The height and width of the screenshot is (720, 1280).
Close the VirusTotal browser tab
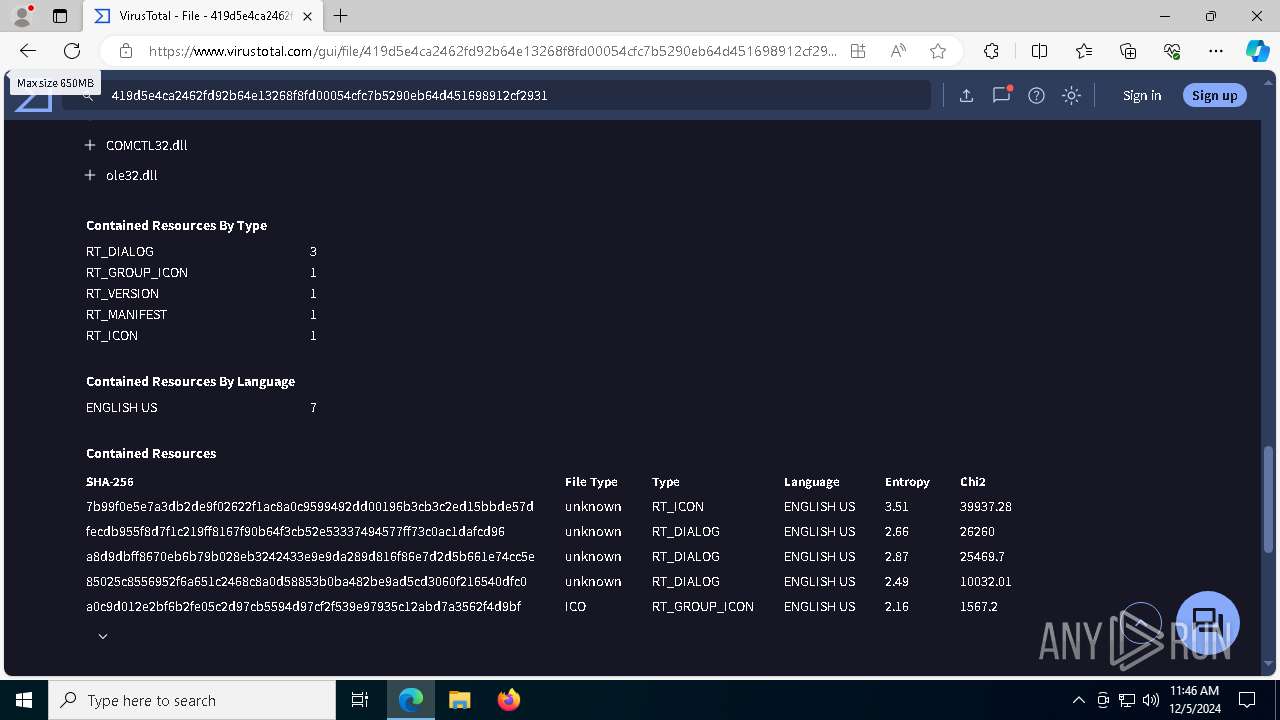point(307,16)
